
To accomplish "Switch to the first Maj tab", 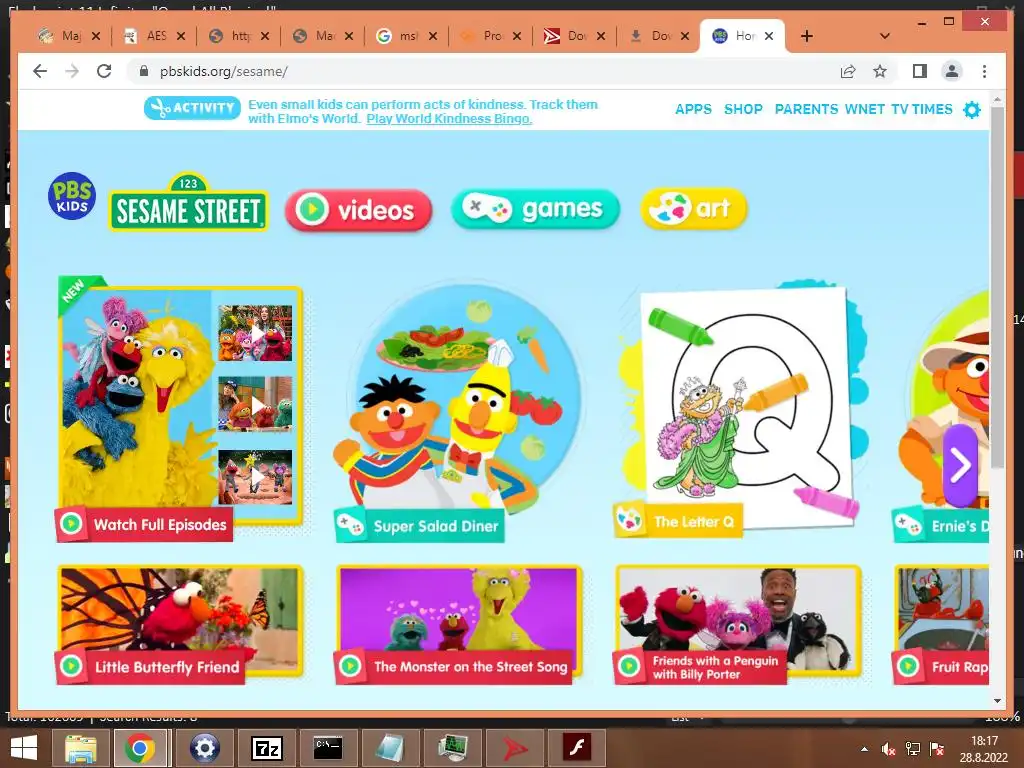I will point(70,36).
